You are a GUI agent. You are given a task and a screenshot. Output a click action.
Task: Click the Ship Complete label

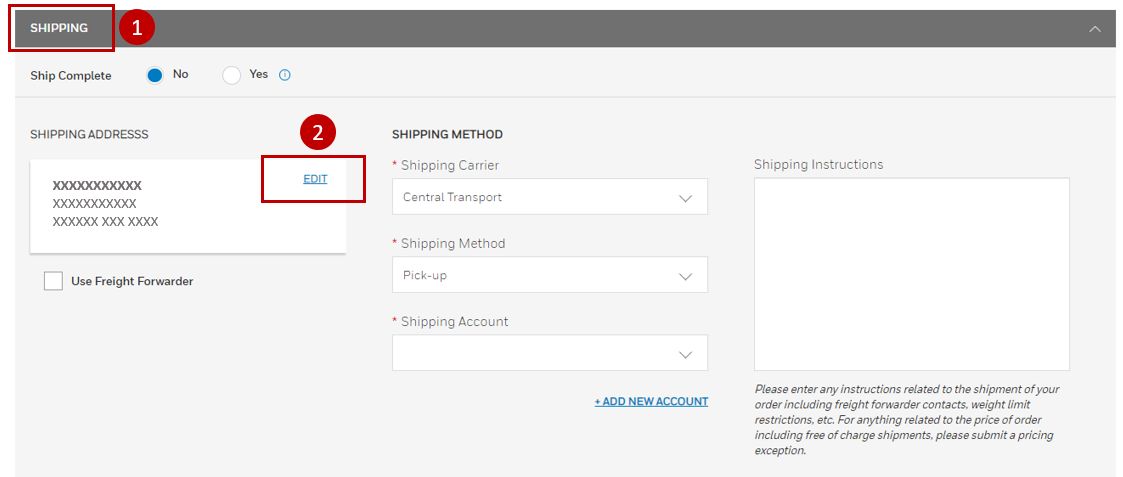point(71,76)
